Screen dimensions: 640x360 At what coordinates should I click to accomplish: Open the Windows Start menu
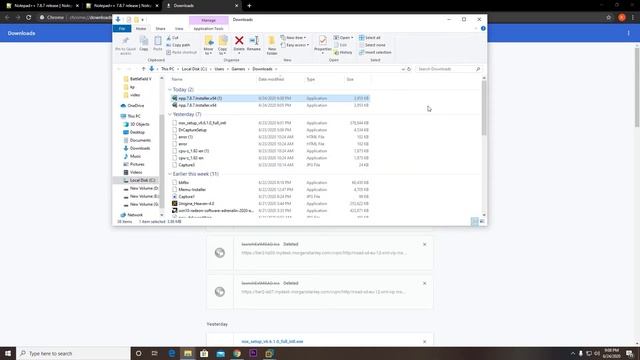pos(8,353)
